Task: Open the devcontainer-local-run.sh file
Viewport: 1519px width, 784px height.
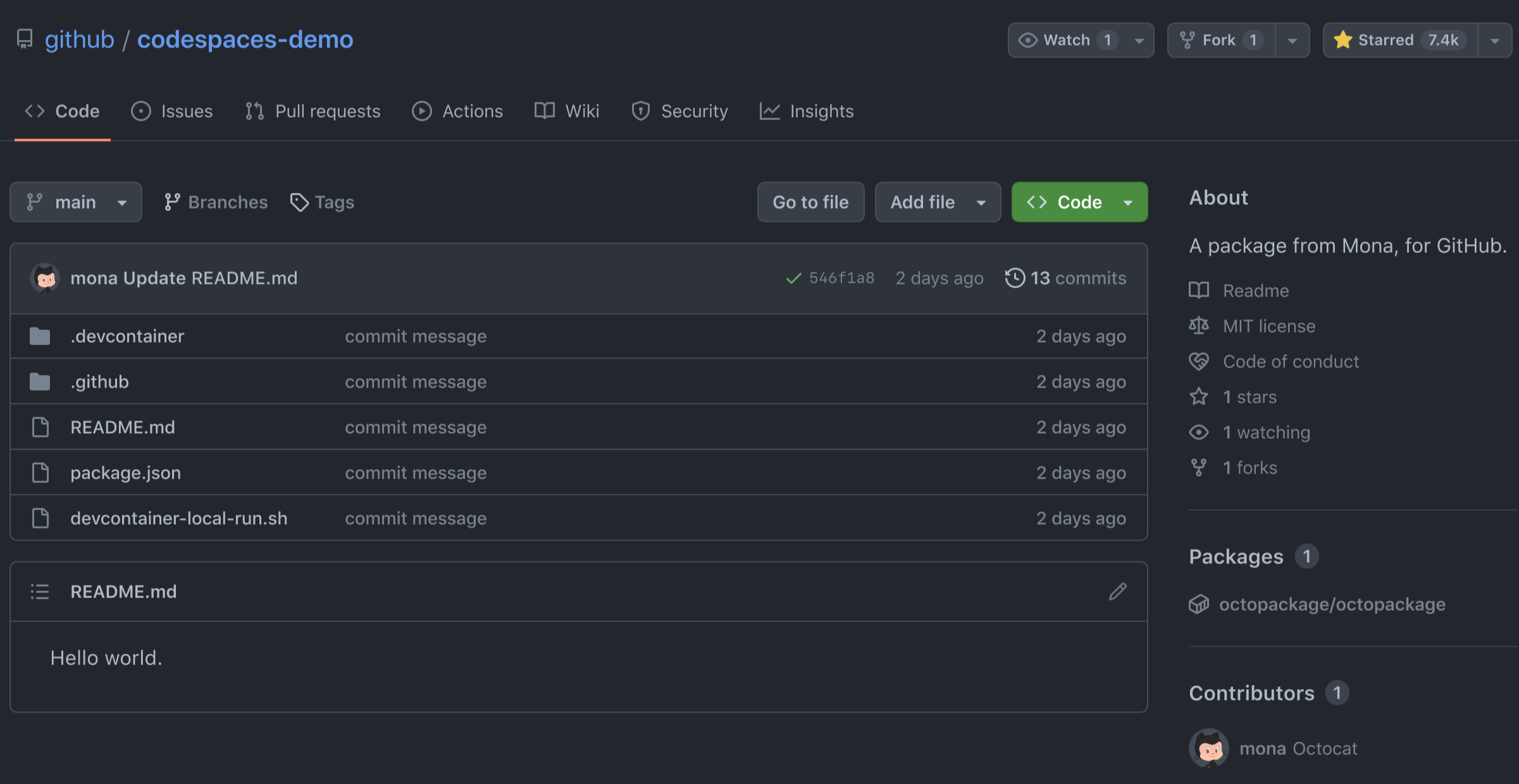Action: click(178, 518)
